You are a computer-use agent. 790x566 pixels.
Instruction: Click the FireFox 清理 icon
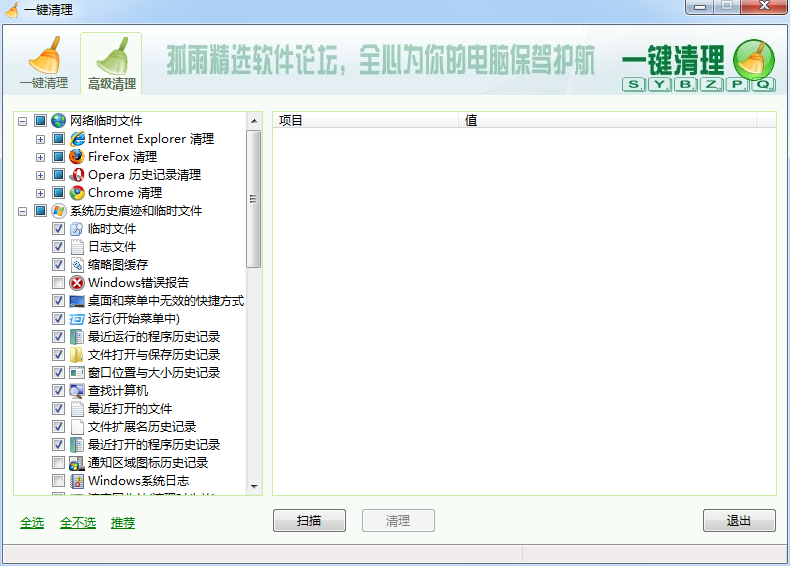click(77, 157)
